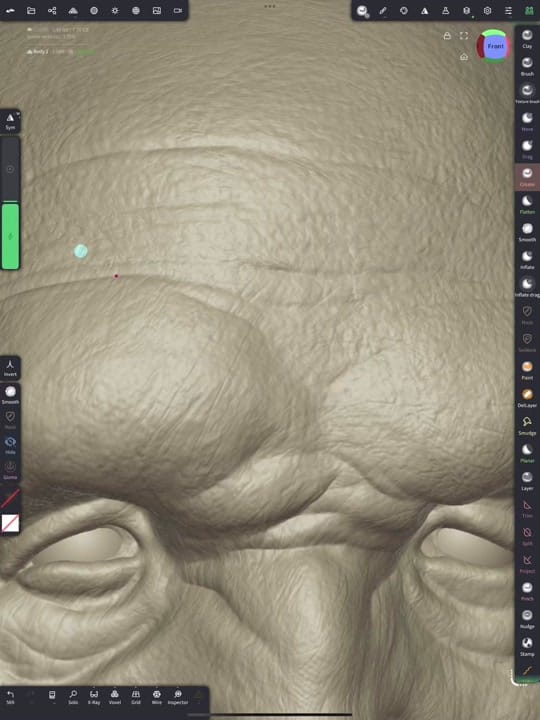The height and width of the screenshot is (720, 540).
Task: Pick the Smudge tool
Action: pos(527,426)
